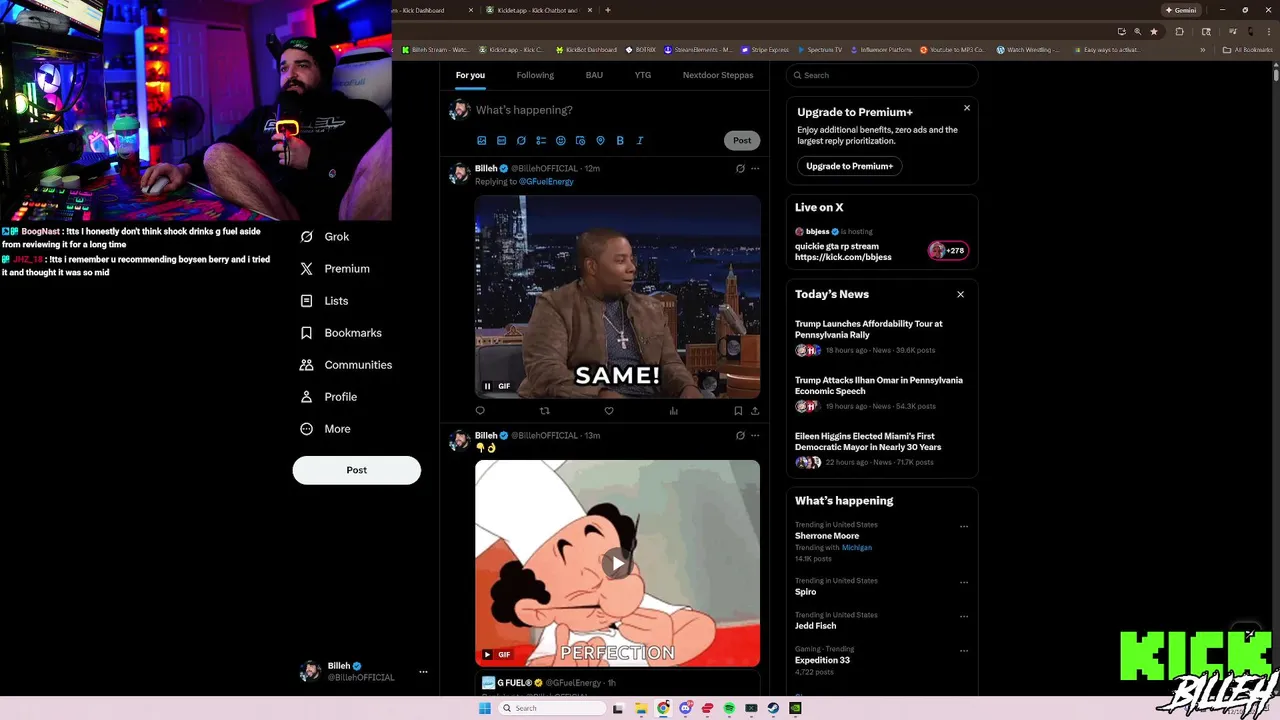
Task: Open more options for Spiro trend
Action: [x=964, y=582]
